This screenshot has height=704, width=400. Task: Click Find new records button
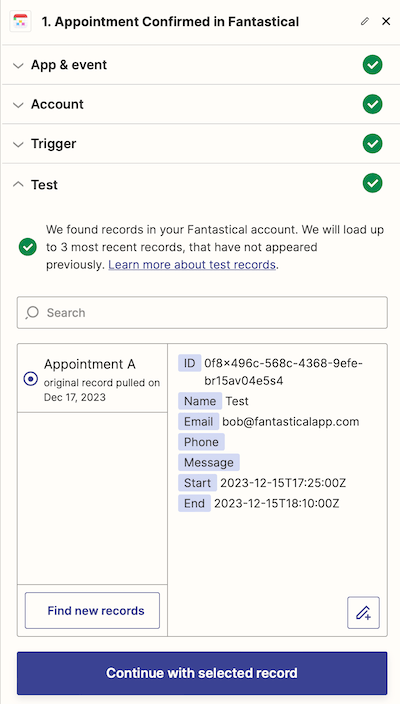point(92,611)
